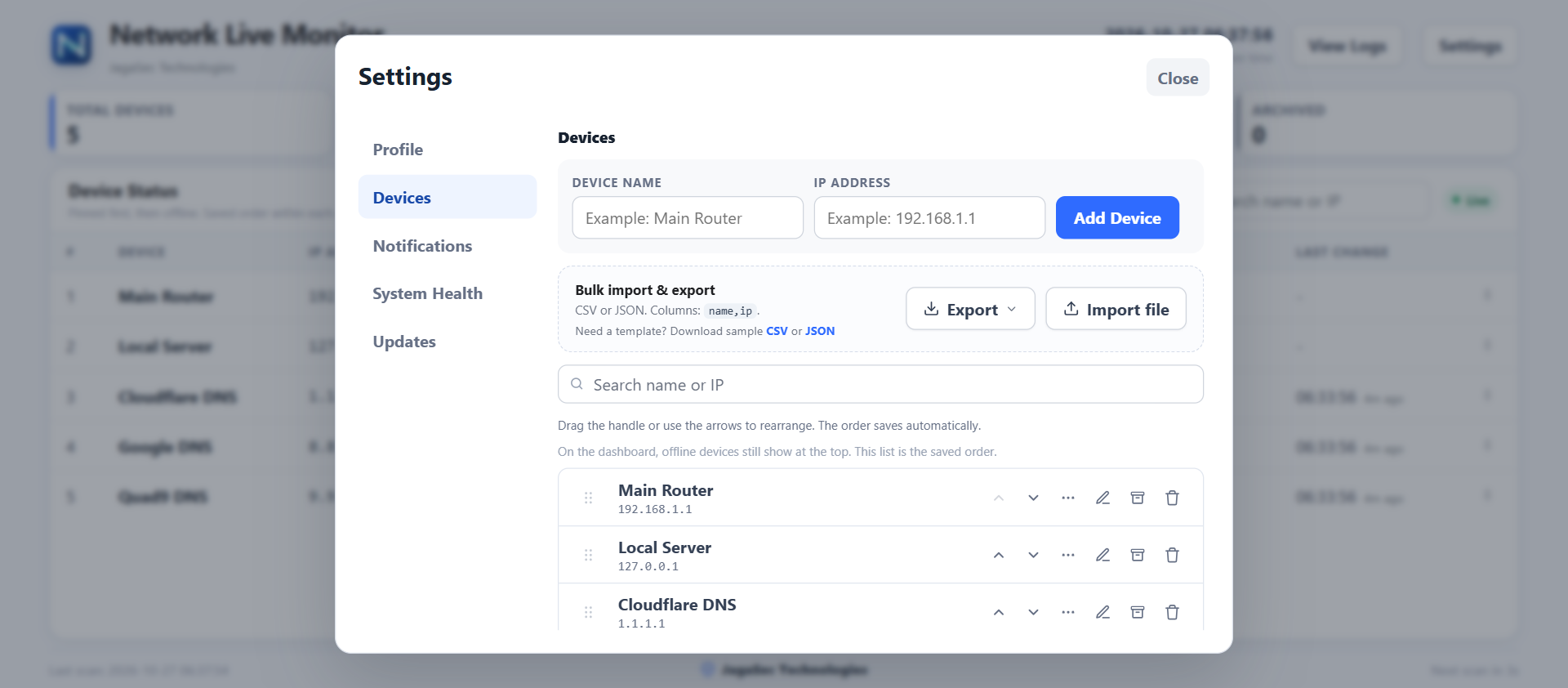Viewport: 1568px width, 688px height.
Task: Delete the Cloudflare DNS device
Action: click(1172, 612)
